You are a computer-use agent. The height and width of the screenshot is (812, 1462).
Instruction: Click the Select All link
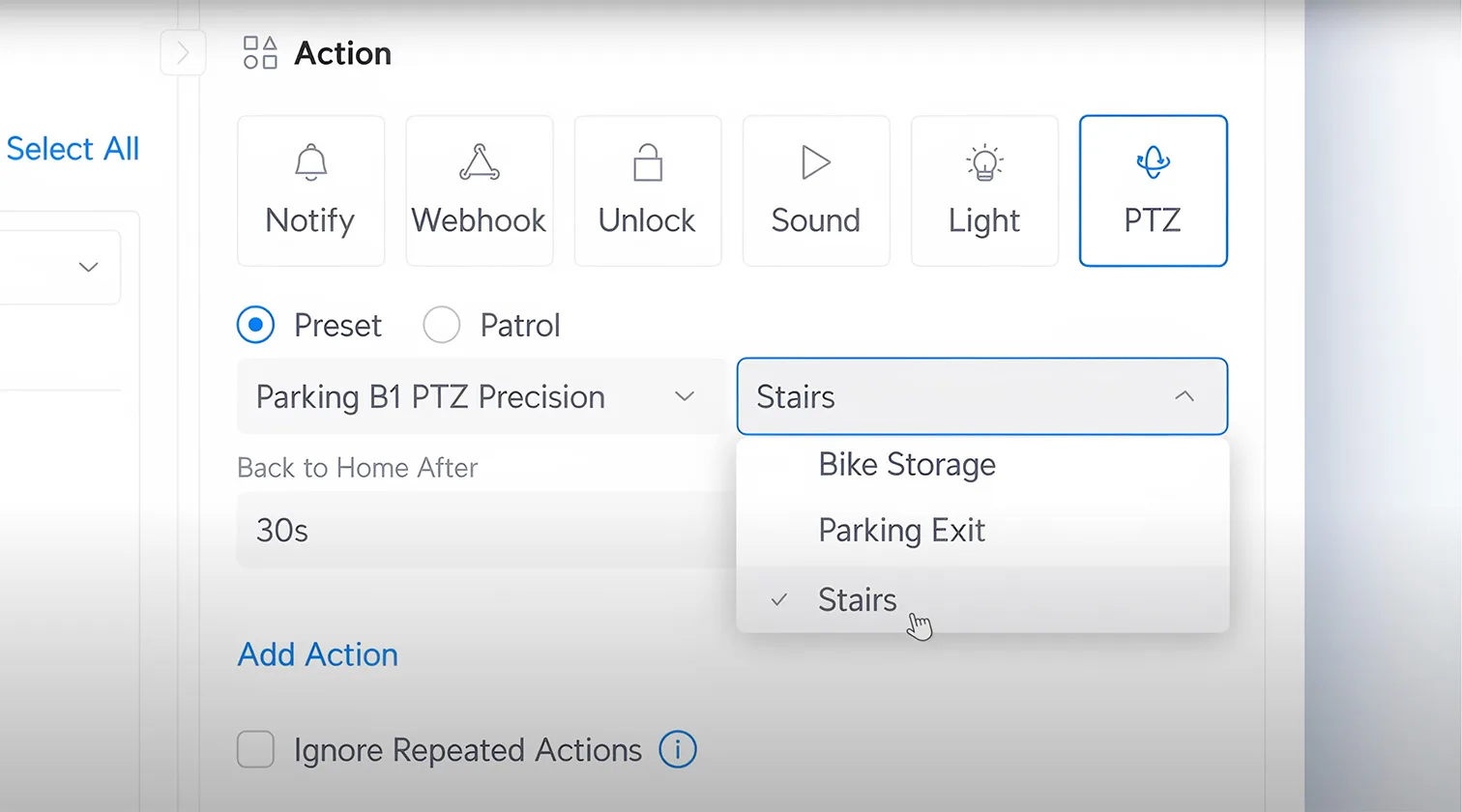73,149
